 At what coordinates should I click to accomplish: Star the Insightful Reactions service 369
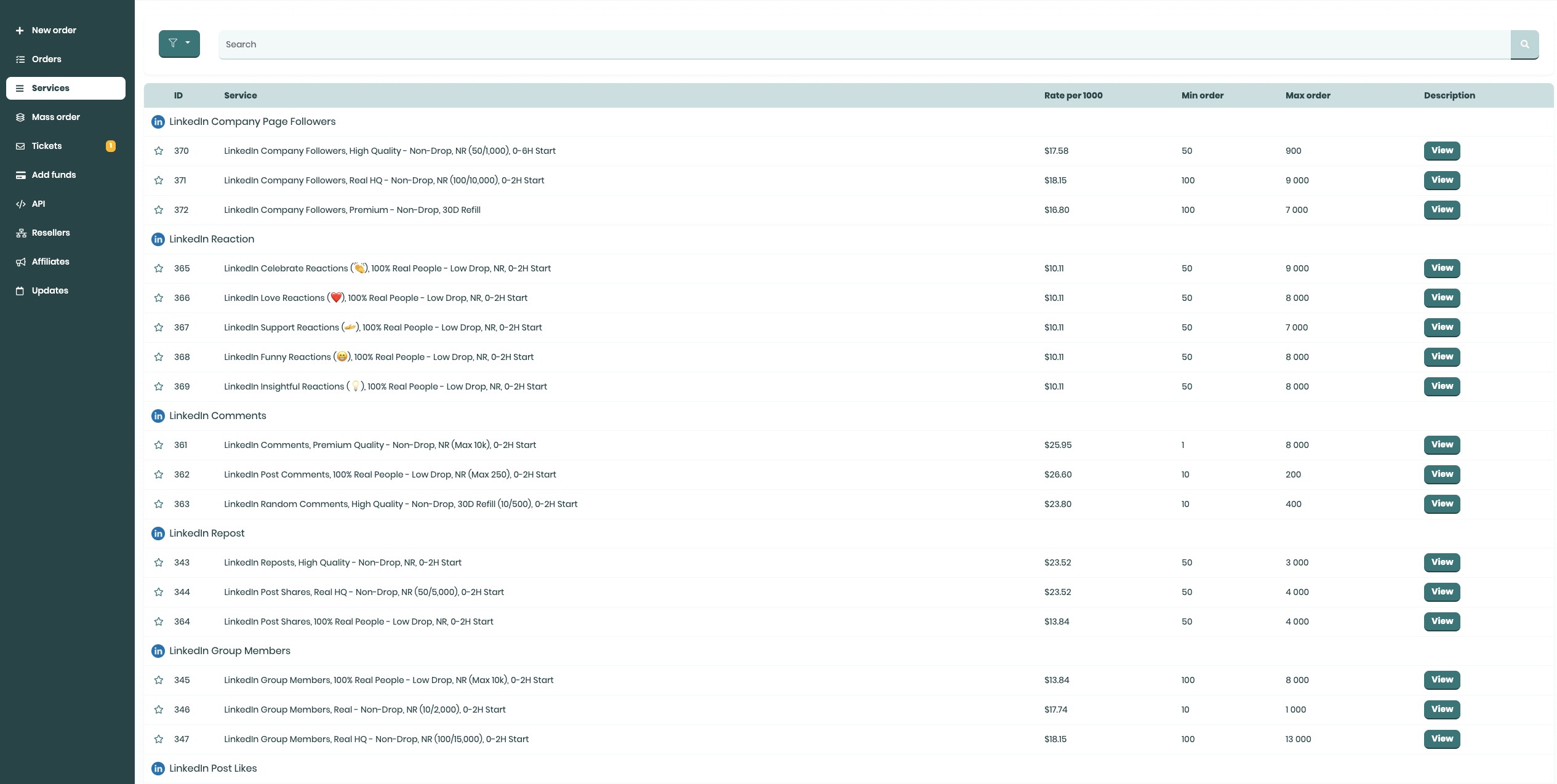[159, 386]
